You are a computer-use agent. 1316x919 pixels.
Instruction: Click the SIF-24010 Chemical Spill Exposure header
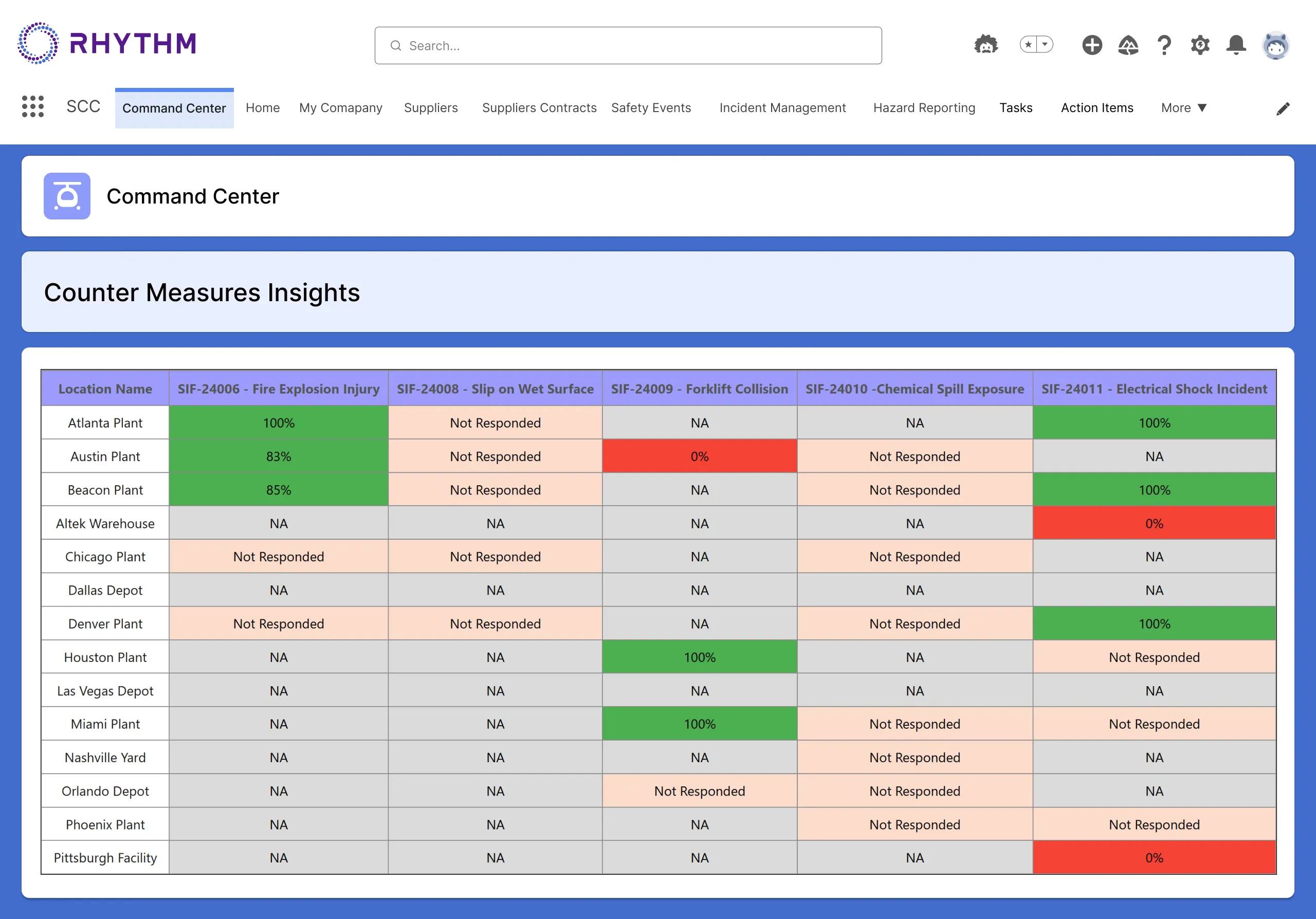914,389
